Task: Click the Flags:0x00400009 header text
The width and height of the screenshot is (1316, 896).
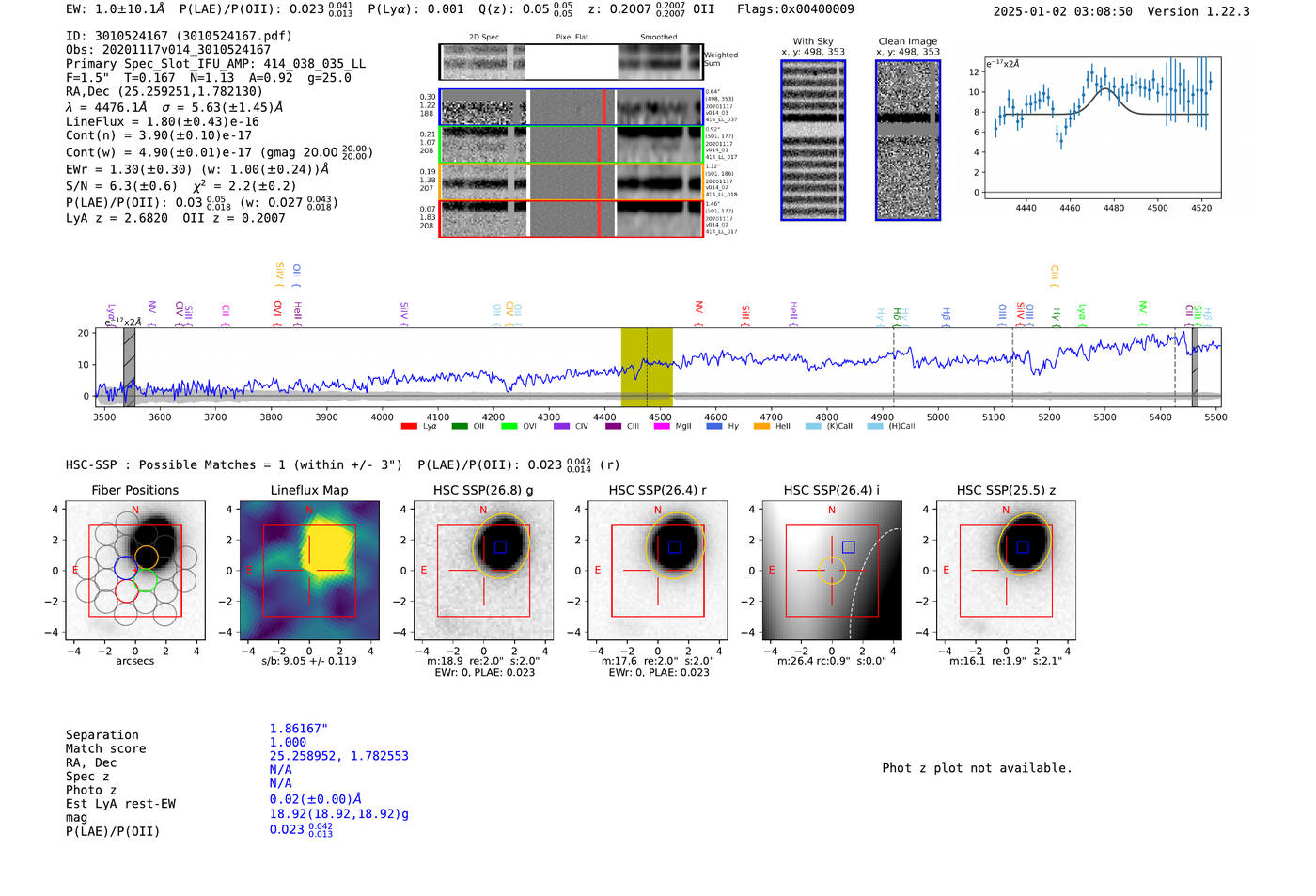Action: pos(795,9)
